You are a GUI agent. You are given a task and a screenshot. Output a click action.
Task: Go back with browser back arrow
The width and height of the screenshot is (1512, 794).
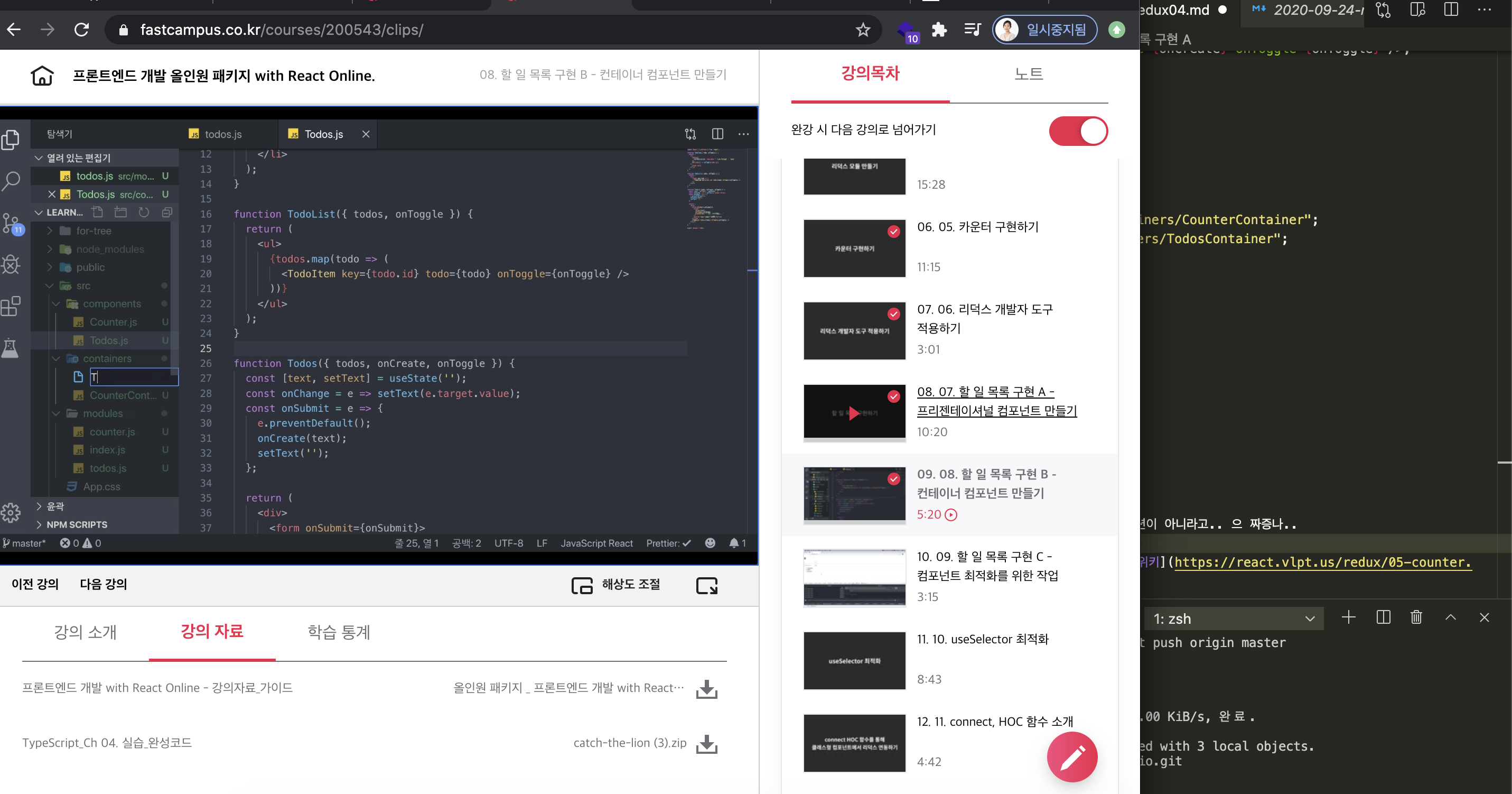(14, 30)
